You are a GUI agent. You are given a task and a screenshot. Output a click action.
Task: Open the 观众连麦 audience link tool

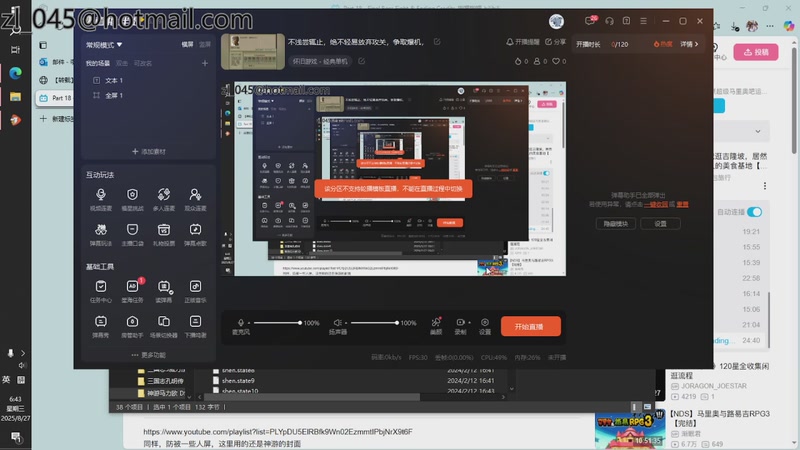click(195, 198)
